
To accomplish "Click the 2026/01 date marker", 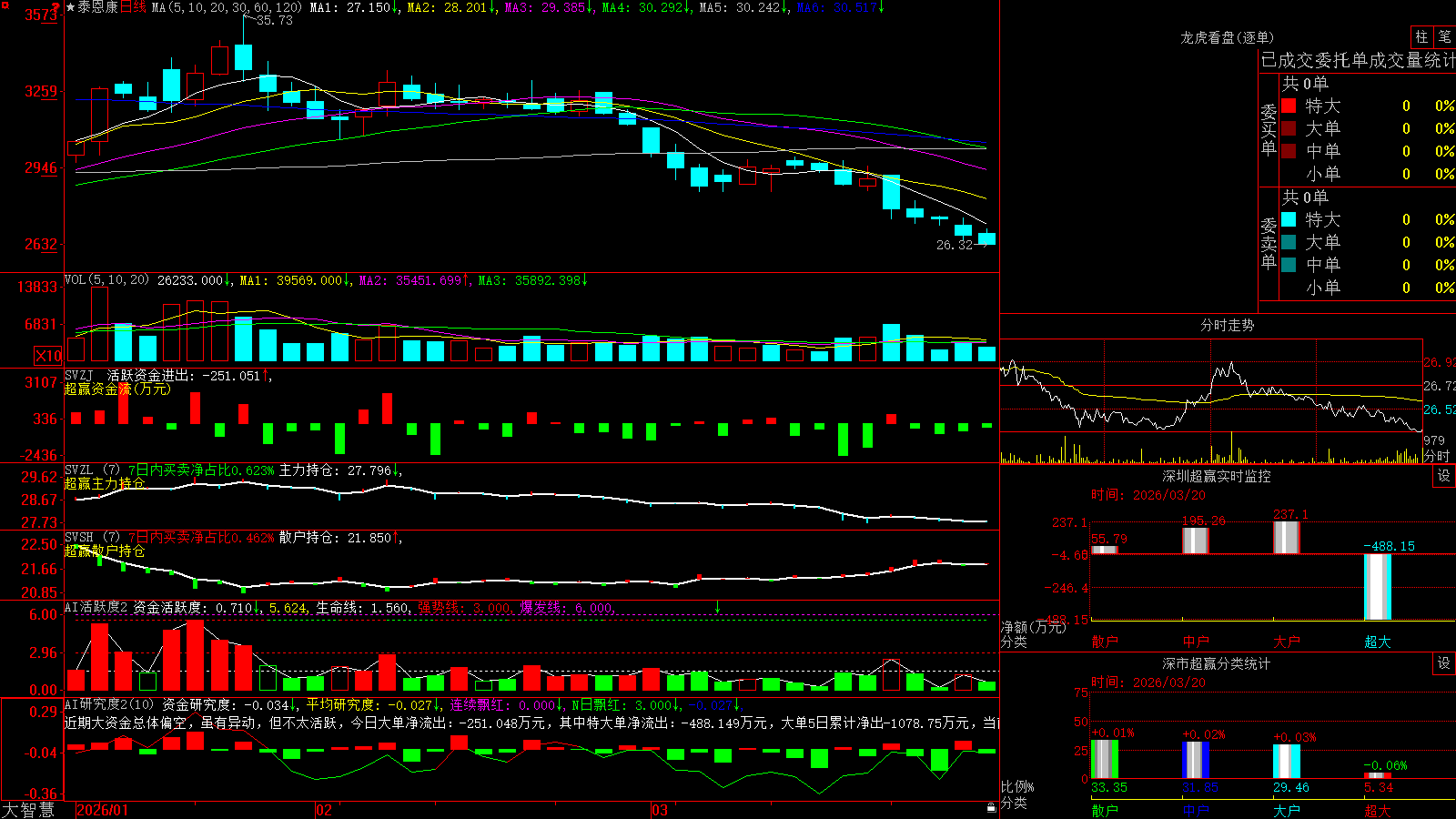I will pyautogui.click(x=103, y=810).
